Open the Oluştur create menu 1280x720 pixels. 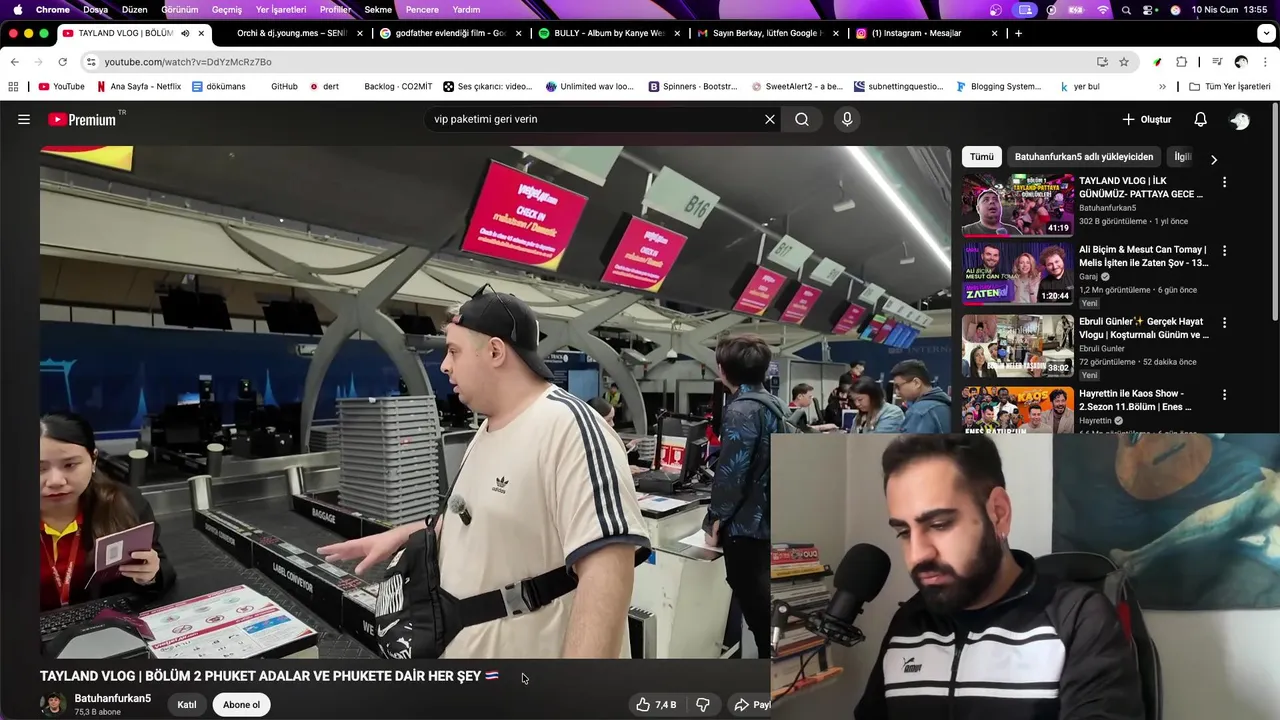(x=1146, y=119)
